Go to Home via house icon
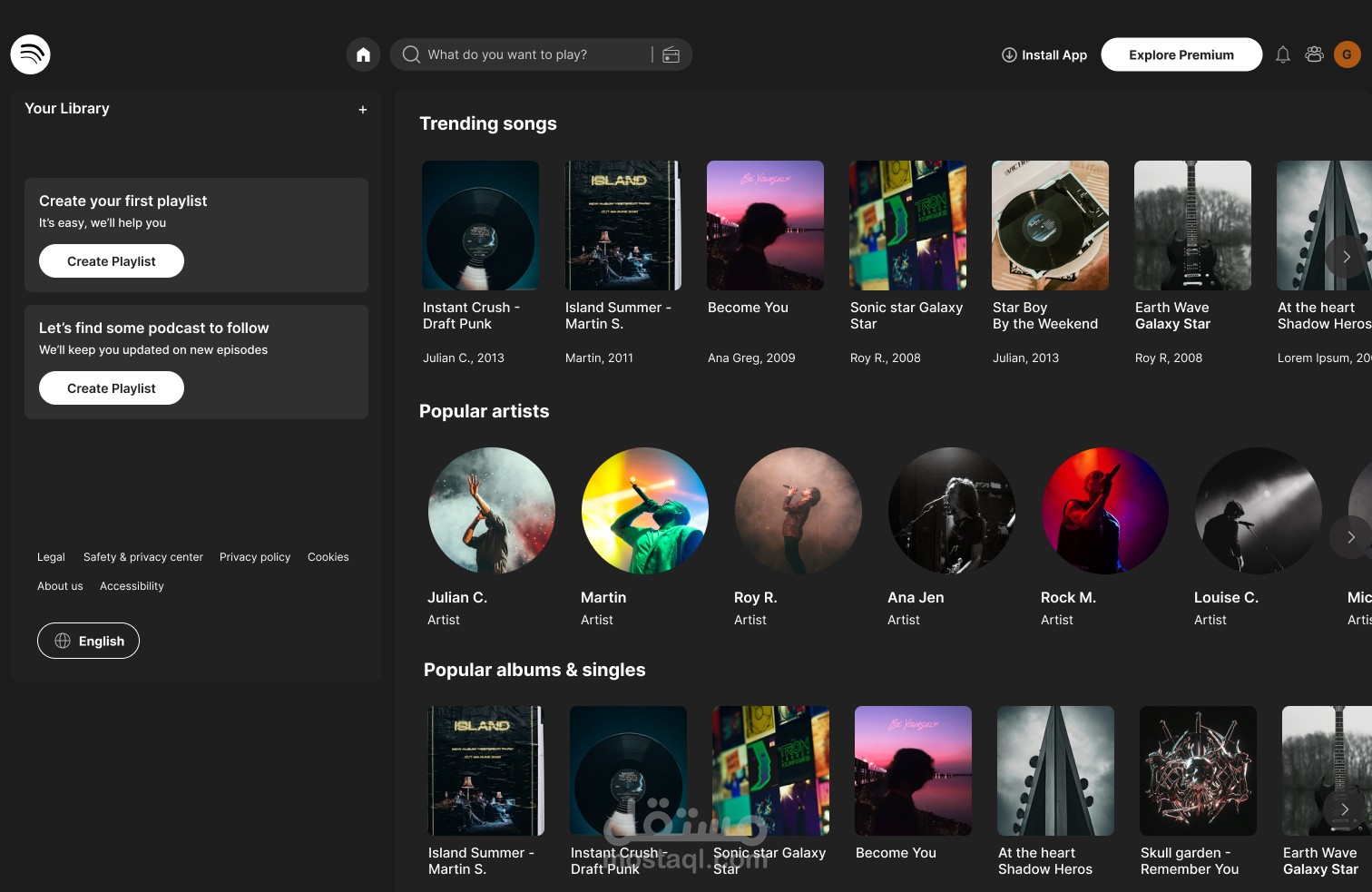This screenshot has height=892, width=1372. coord(363,54)
